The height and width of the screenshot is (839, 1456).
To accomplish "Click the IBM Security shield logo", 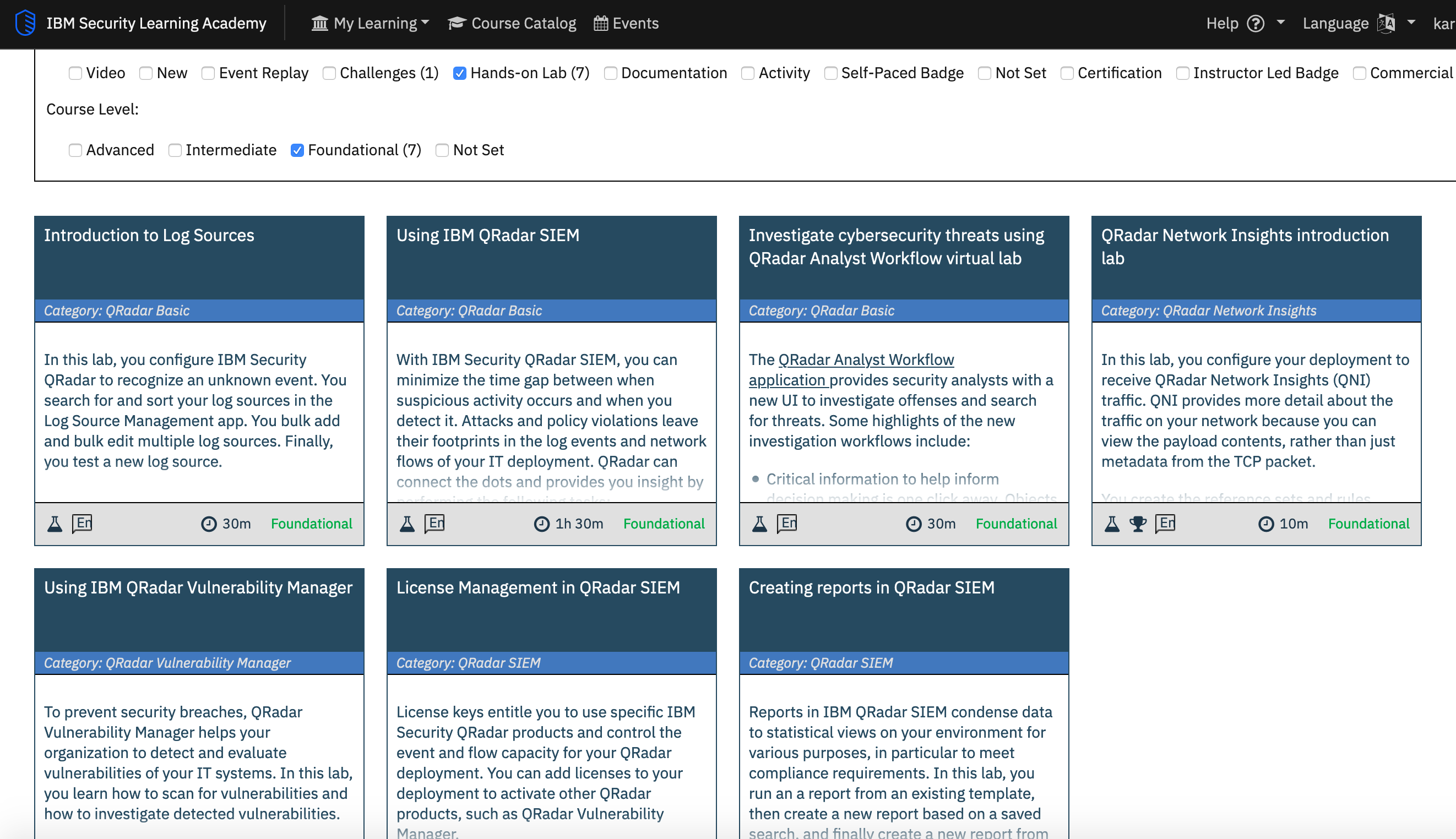I will click(x=25, y=23).
